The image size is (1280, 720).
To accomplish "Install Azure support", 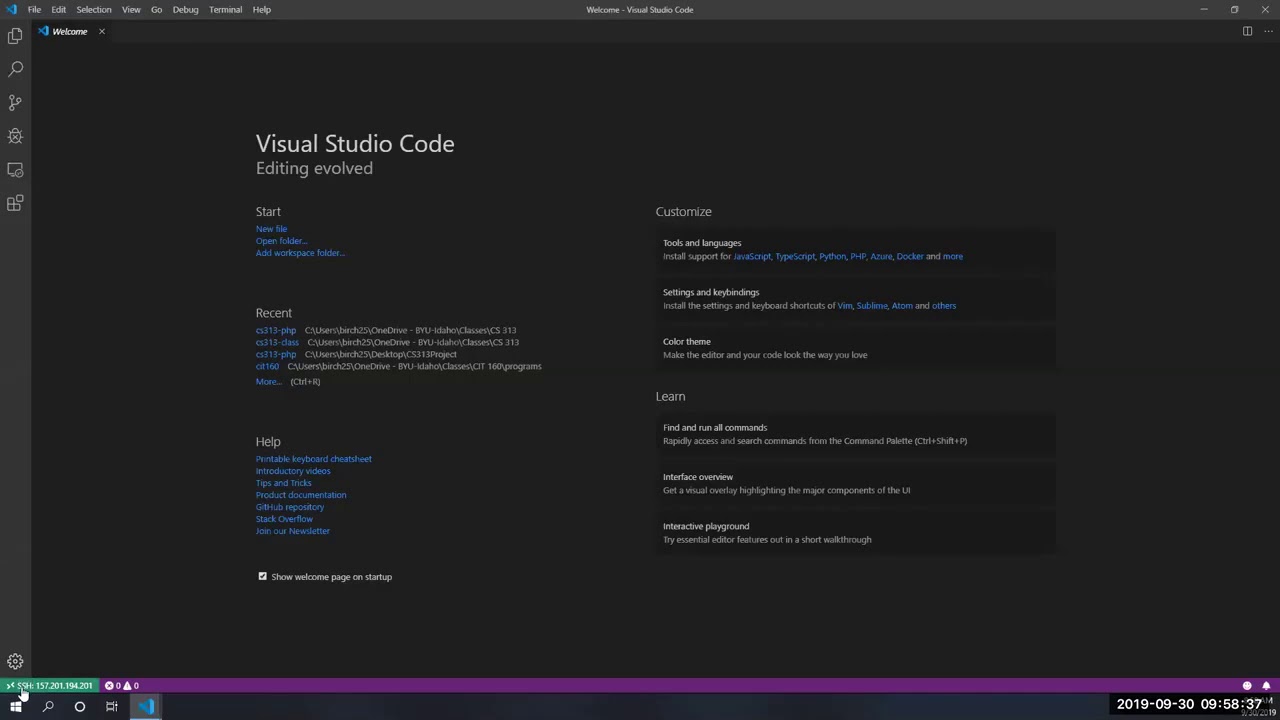I will [x=881, y=256].
